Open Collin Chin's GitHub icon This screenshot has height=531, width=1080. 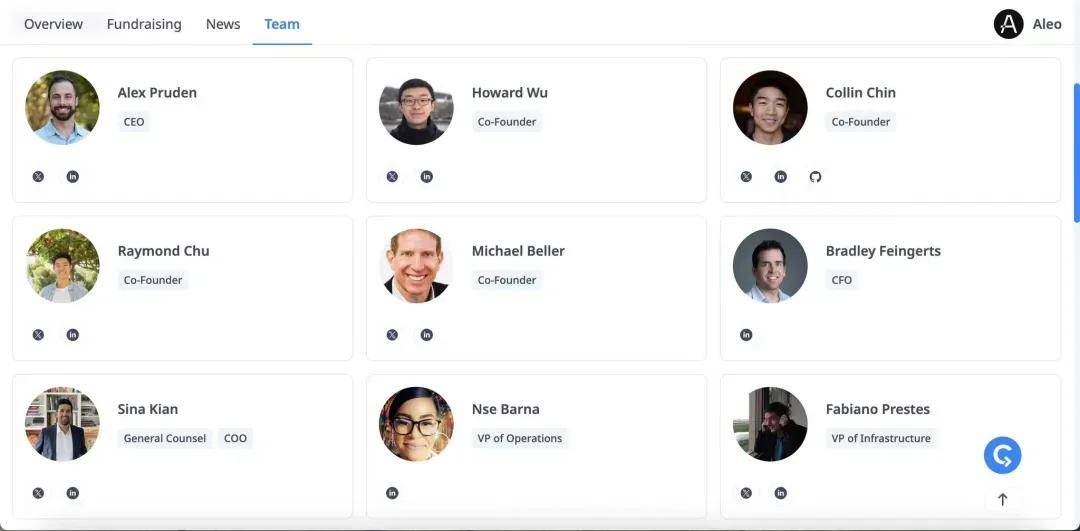tap(815, 177)
